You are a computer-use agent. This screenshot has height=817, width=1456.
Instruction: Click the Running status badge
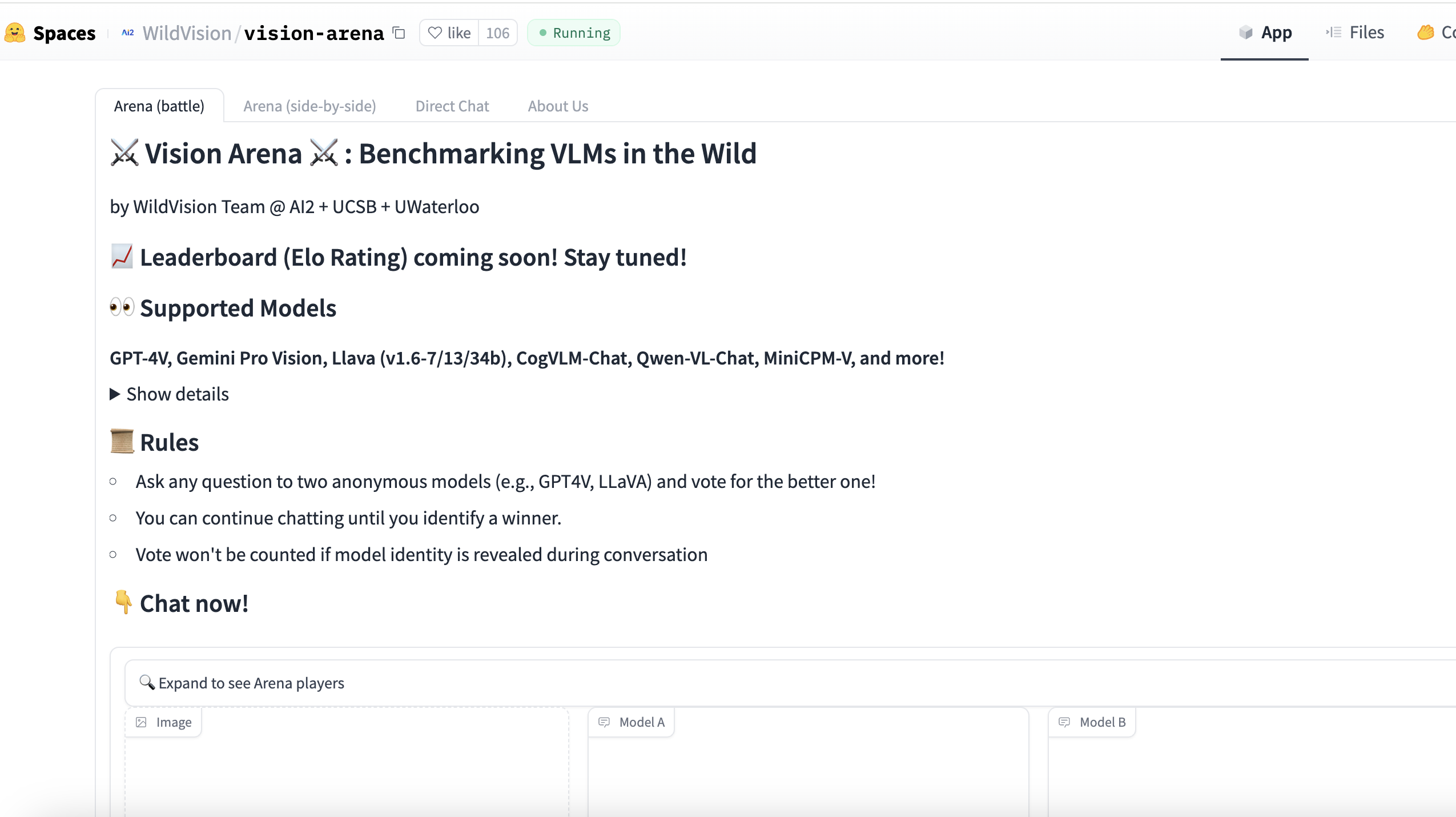[x=574, y=33]
